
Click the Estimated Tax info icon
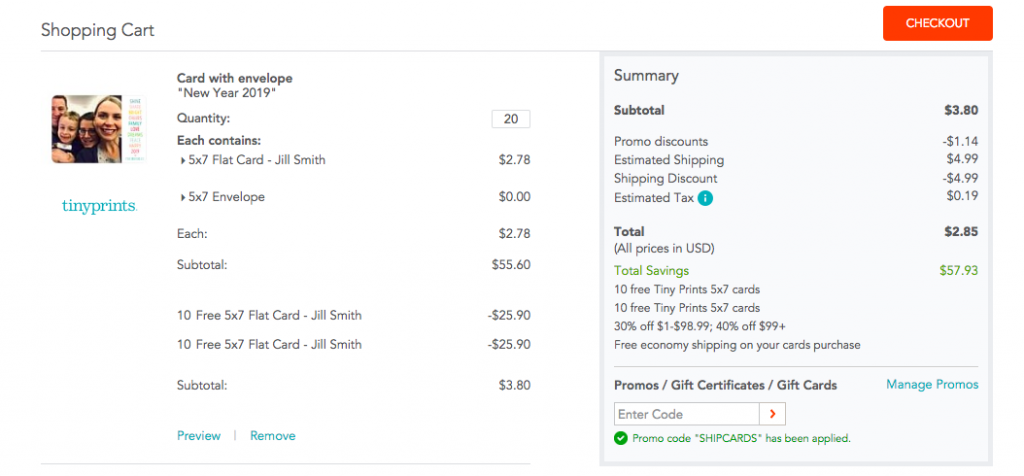[705, 198]
